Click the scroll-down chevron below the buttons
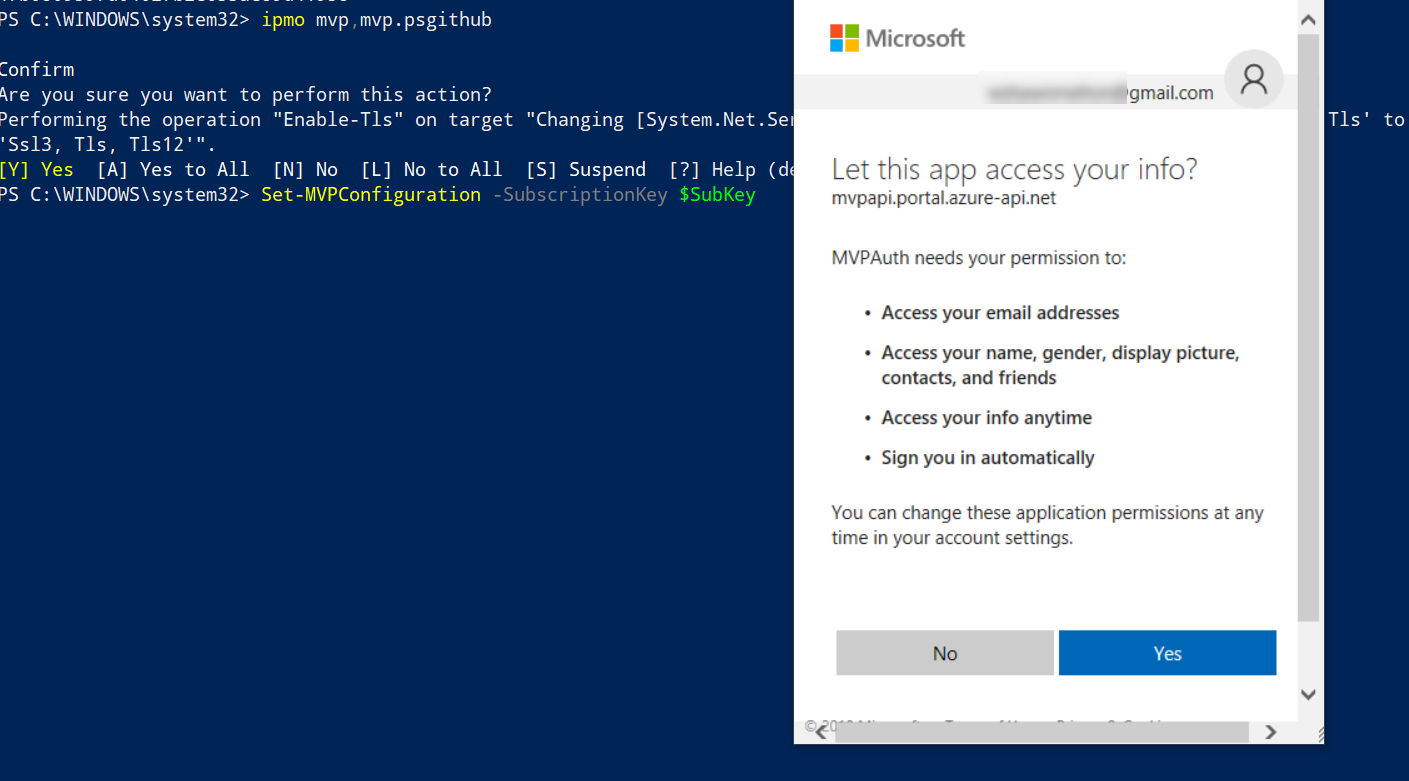1409x781 pixels. 1308,693
